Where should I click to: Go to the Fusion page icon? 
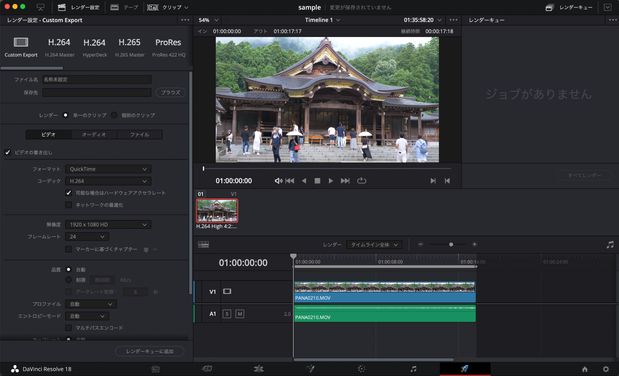tap(310, 369)
